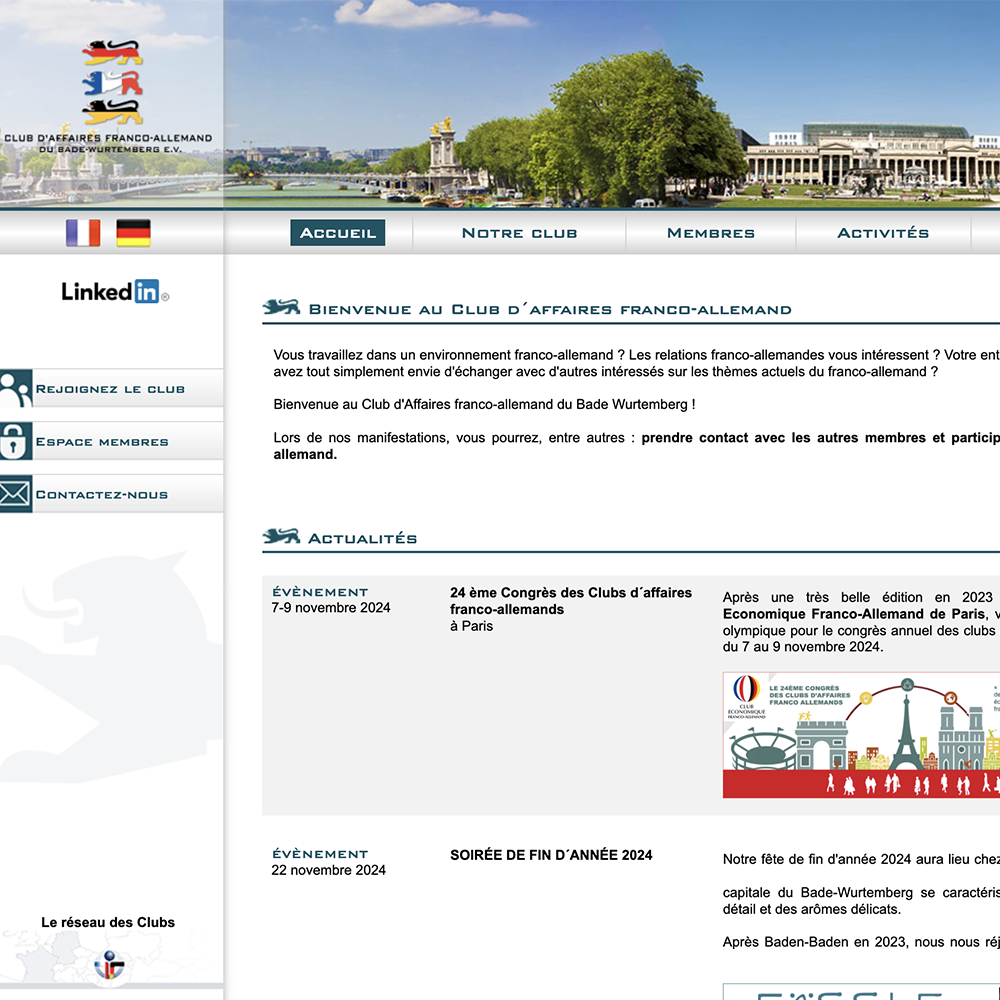Click the envelope icon for Contactez-nous
The image size is (1000, 1000).
[16, 494]
